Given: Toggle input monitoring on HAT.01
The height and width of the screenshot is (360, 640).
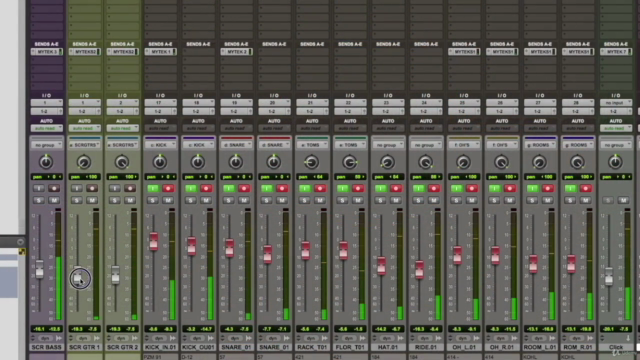Looking at the screenshot, I should click(381, 188).
